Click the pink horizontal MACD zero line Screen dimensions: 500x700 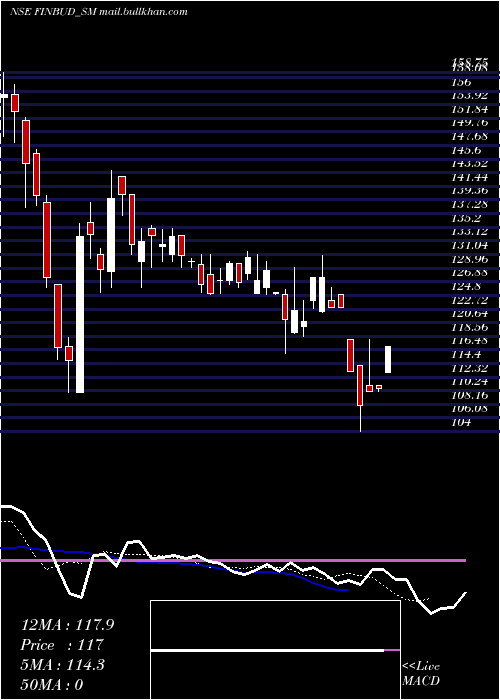pos(232,560)
